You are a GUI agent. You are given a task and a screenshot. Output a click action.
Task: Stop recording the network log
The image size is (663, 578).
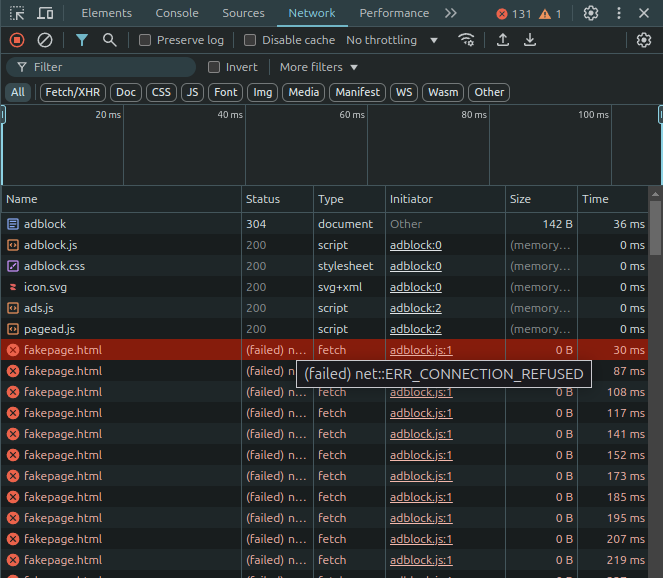(x=17, y=40)
